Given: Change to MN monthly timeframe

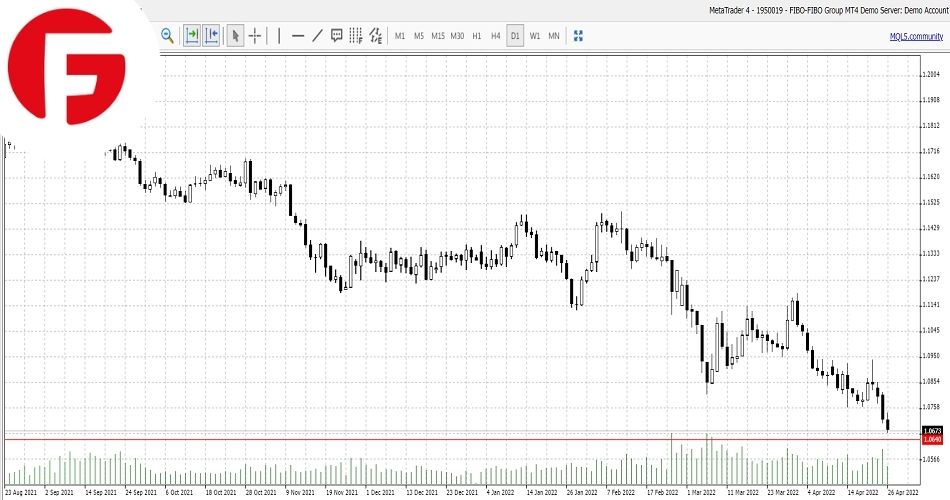Looking at the screenshot, I should click(x=554, y=36).
